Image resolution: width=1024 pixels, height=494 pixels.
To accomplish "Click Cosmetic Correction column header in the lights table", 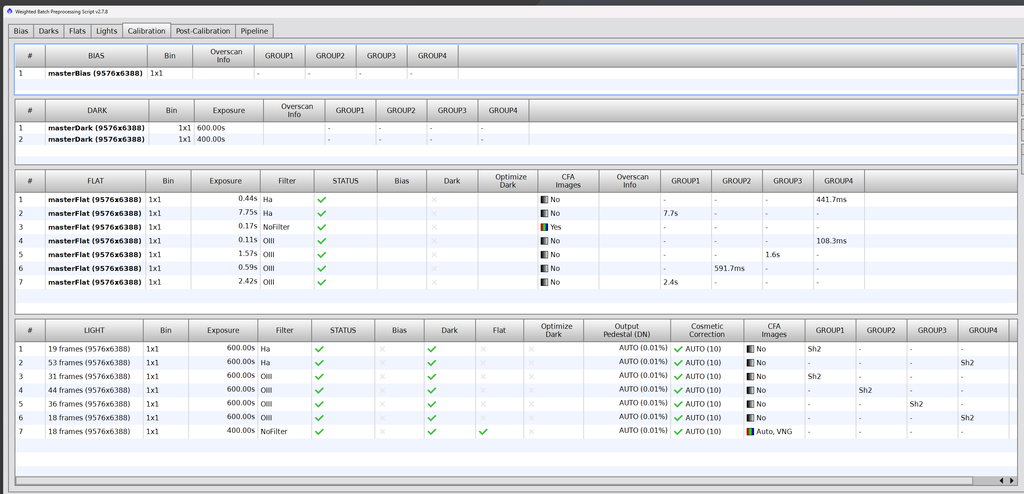I will click(x=707, y=331).
